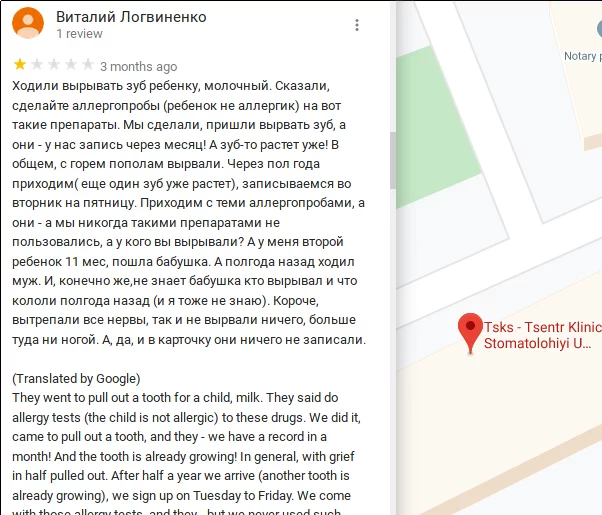Click the orange reviewer profile avatar
The width and height of the screenshot is (602, 515).
pyautogui.click(x=28, y=23)
